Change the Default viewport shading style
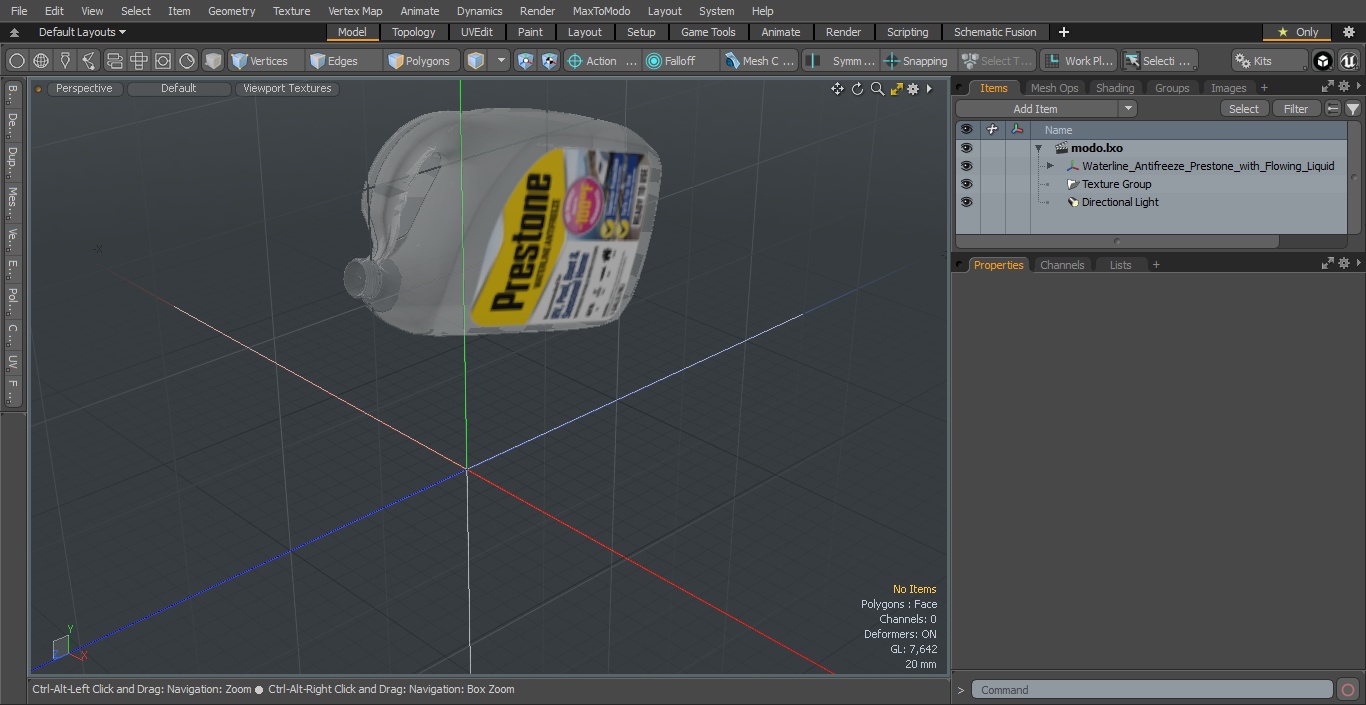The image size is (1366, 705). [x=179, y=88]
